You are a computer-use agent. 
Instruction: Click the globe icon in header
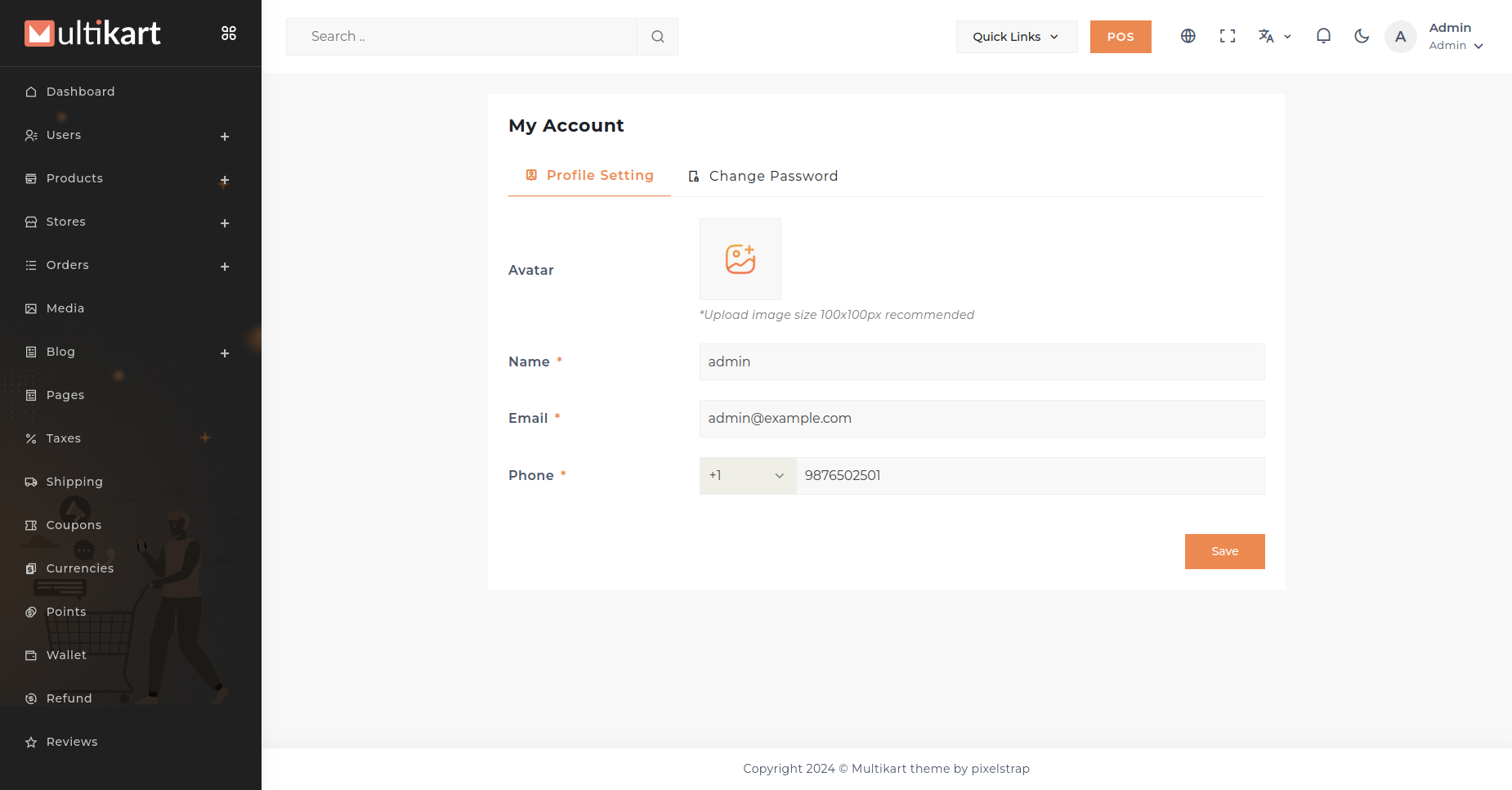pos(1188,36)
